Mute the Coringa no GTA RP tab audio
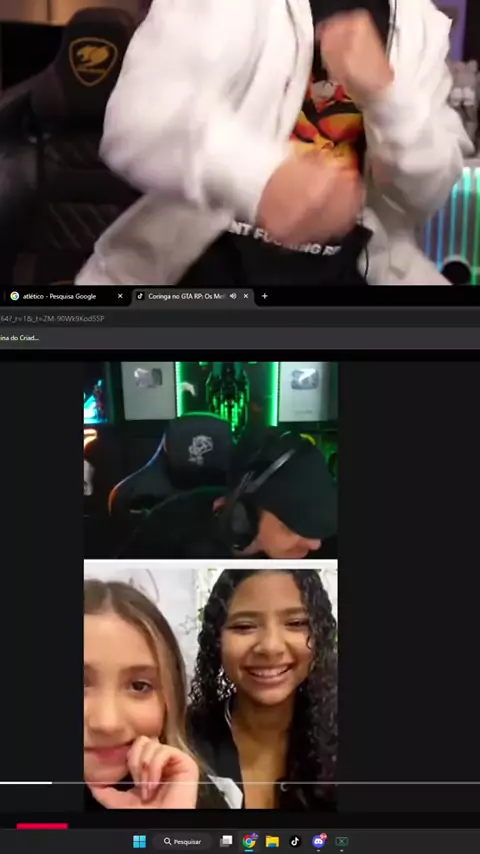480x854 pixels. tap(233, 296)
